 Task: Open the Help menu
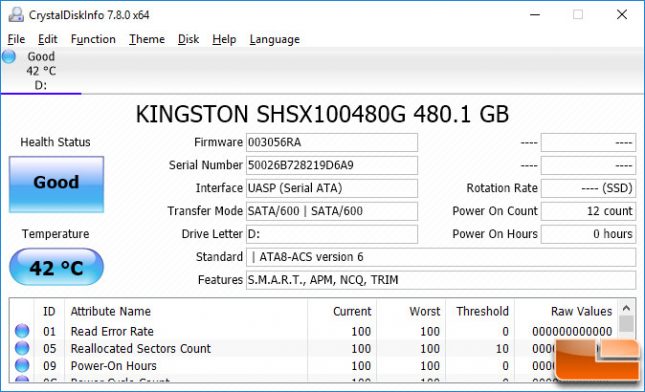click(x=224, y=39)
